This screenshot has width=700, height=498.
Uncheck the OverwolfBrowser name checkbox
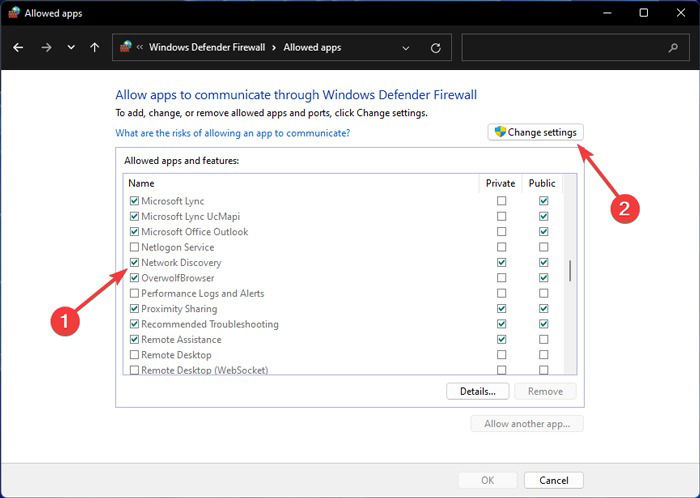click(134, 278)
